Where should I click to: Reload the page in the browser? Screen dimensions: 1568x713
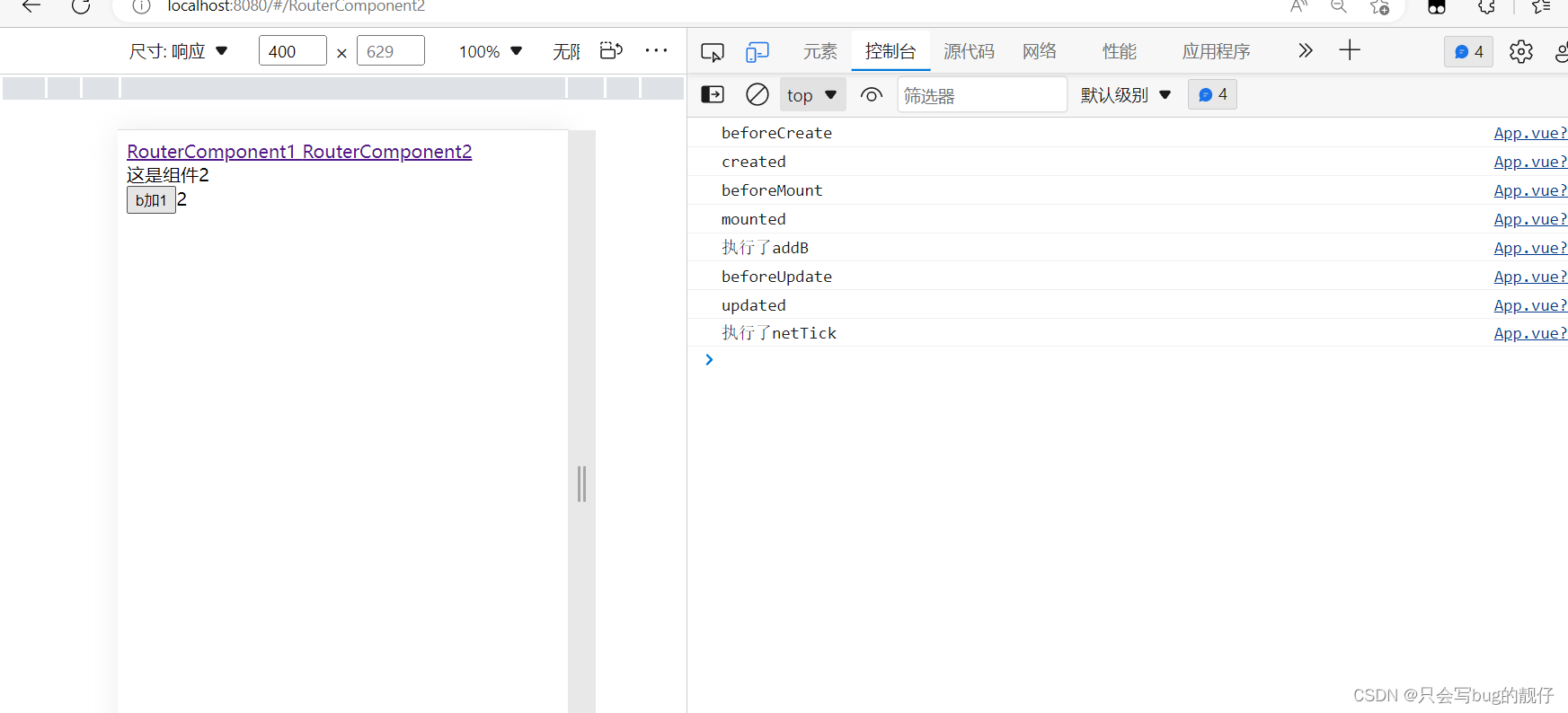point(81,6)
